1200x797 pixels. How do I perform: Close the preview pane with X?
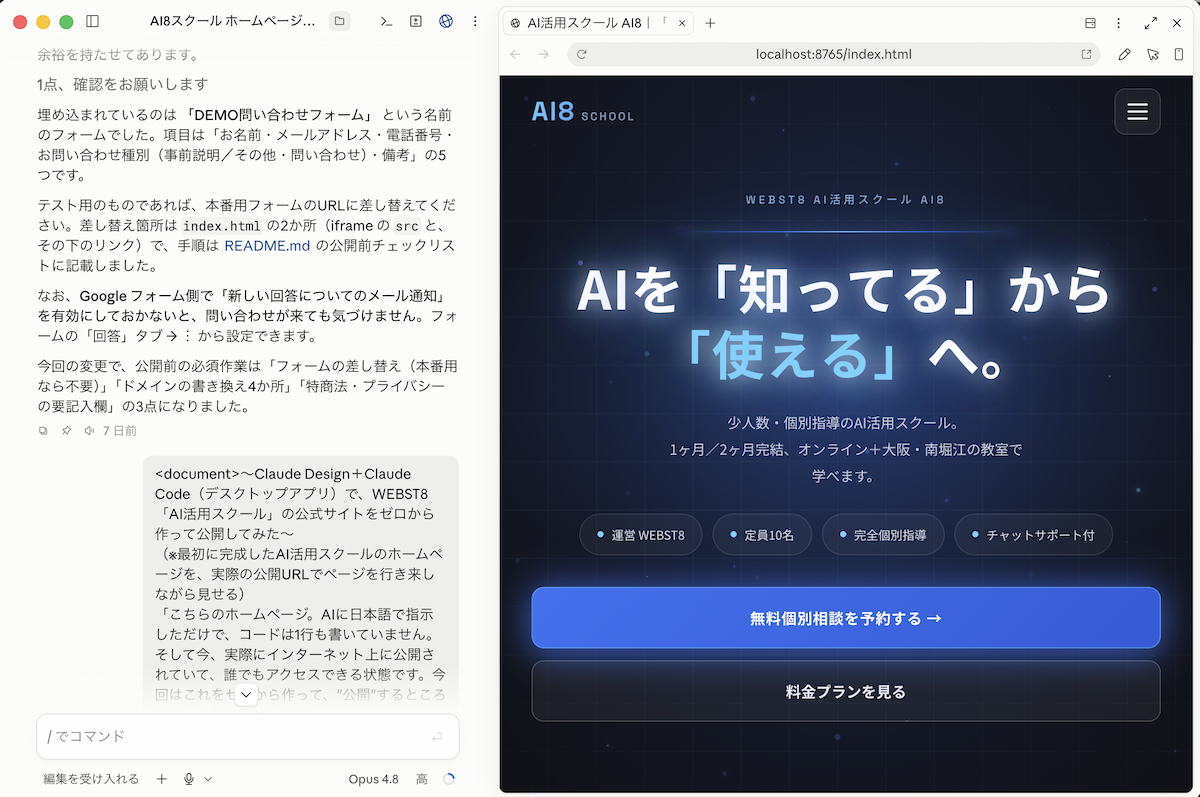pyautogui.click(x=1179, y=23)
